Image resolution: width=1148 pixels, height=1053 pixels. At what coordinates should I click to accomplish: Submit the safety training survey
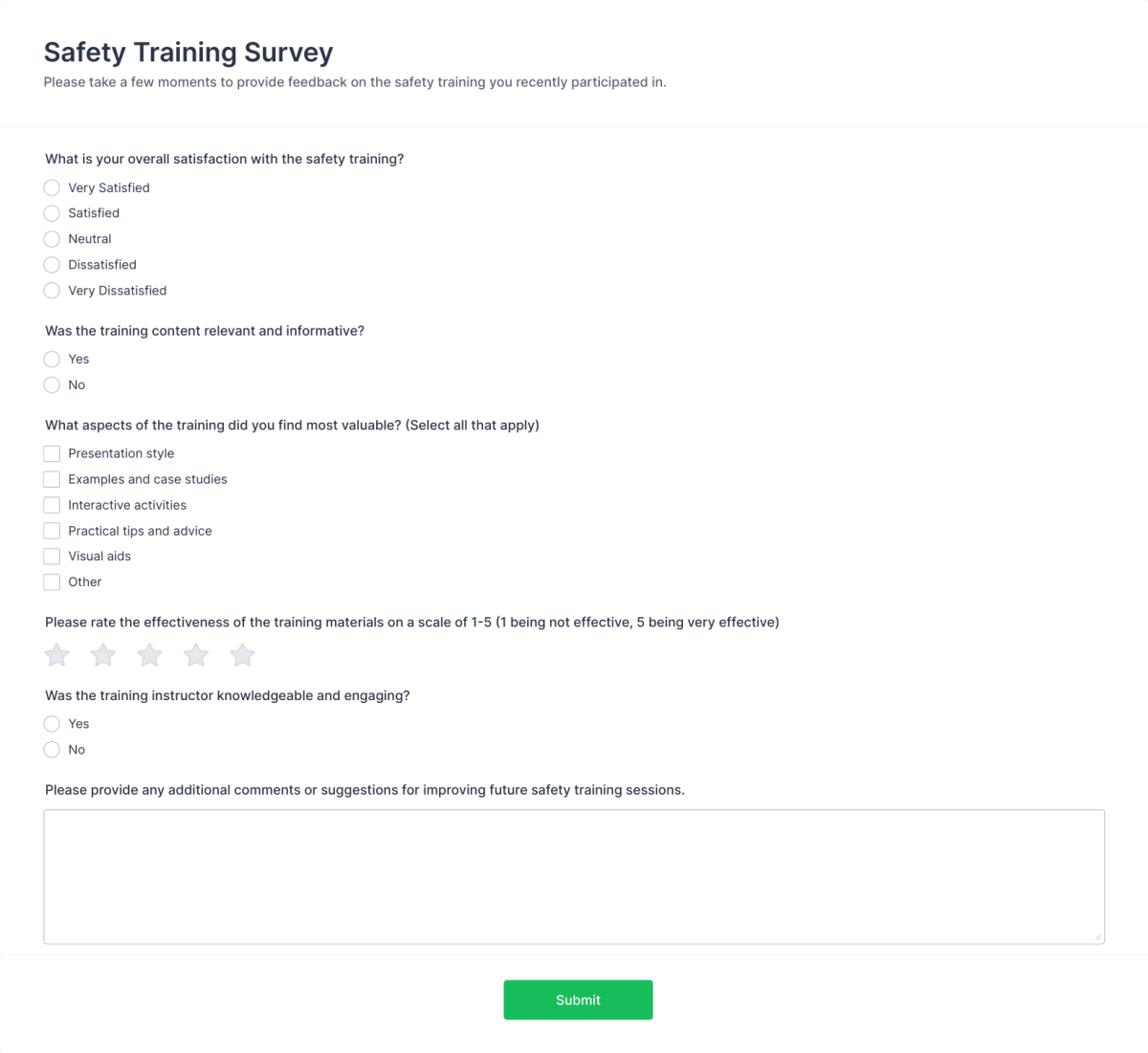[x=578, y=998]
